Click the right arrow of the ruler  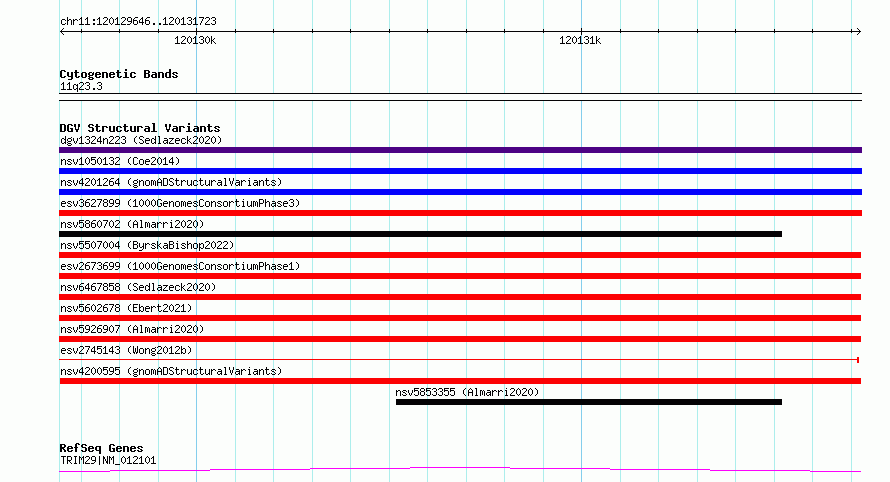(858, 32)
